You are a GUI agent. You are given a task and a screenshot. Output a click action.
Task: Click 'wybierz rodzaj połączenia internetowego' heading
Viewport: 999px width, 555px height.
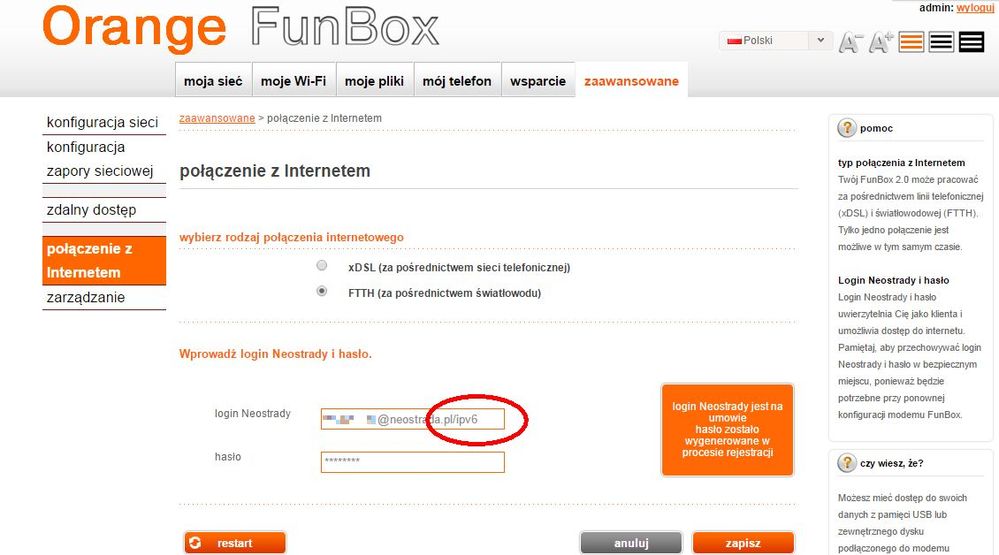pyautogui.click(x=291, y=237)
